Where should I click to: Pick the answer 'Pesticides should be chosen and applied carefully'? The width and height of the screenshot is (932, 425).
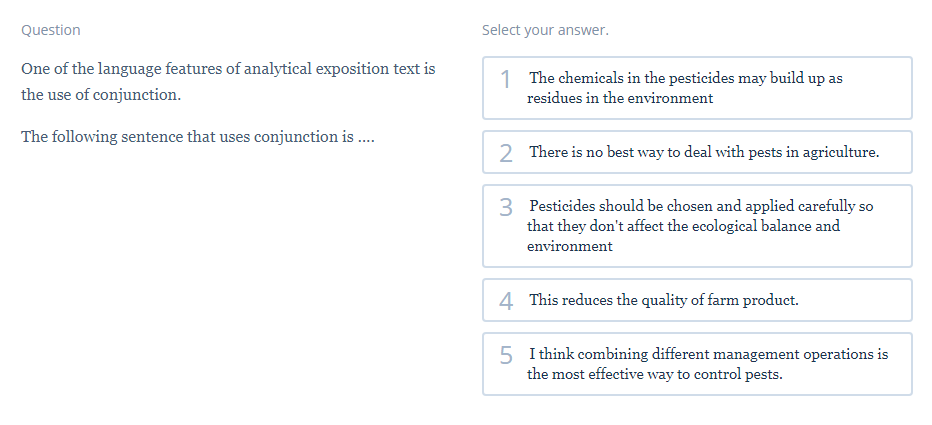(697, 226)
